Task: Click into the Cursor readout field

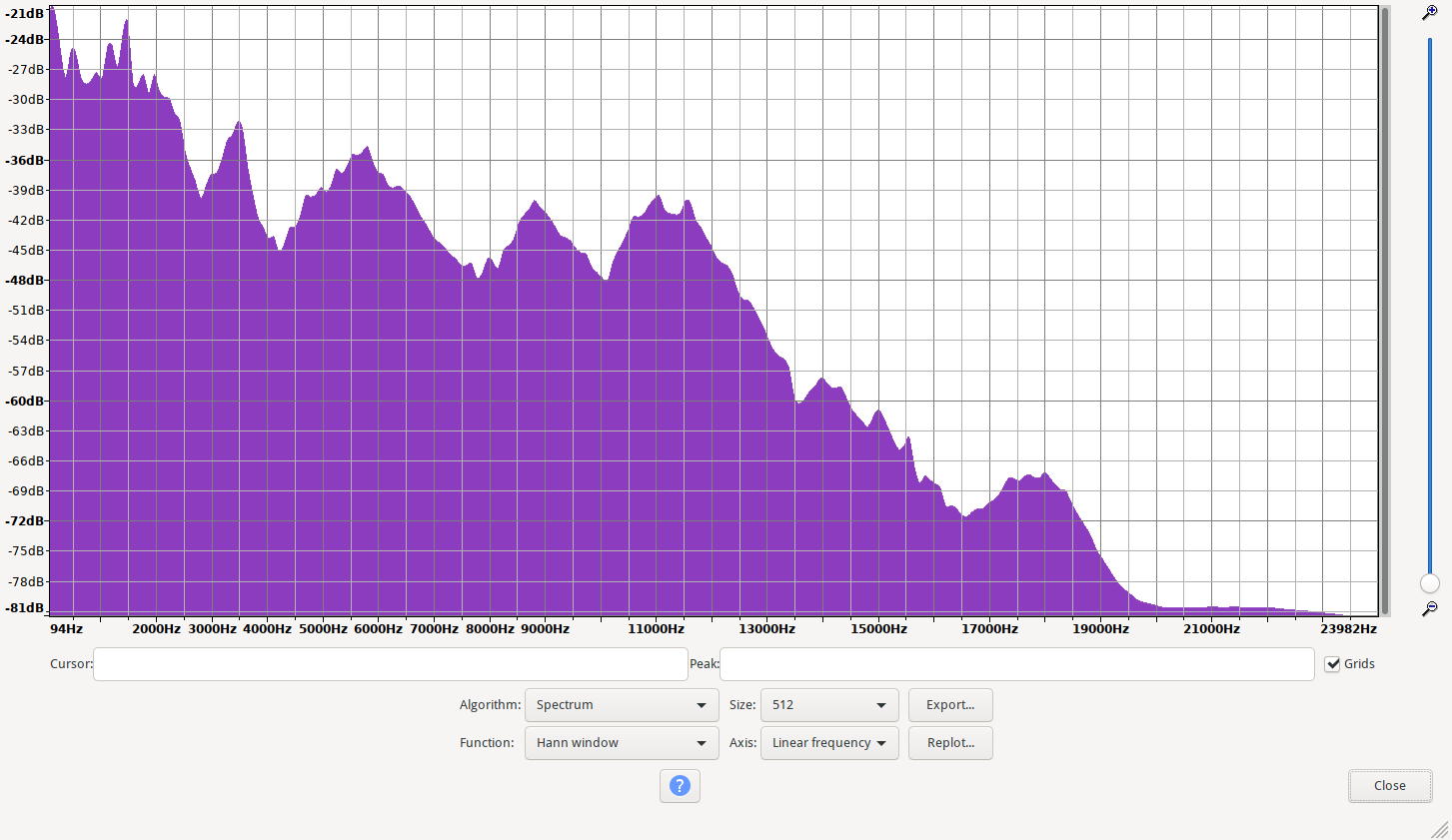Action: [391, 664]
